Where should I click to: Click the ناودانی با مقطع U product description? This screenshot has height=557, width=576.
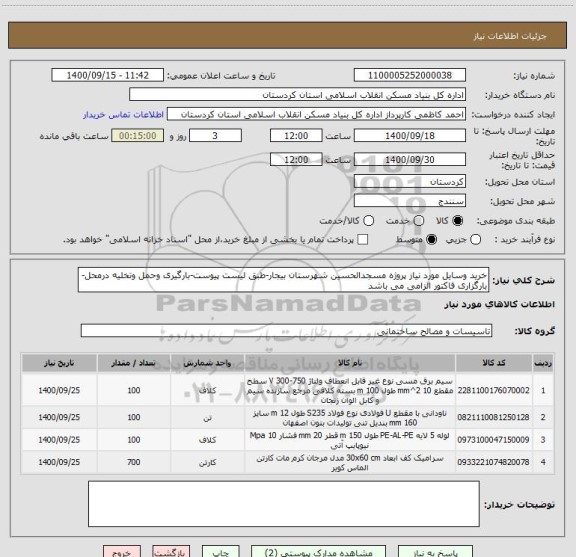(x=350, y=418)
